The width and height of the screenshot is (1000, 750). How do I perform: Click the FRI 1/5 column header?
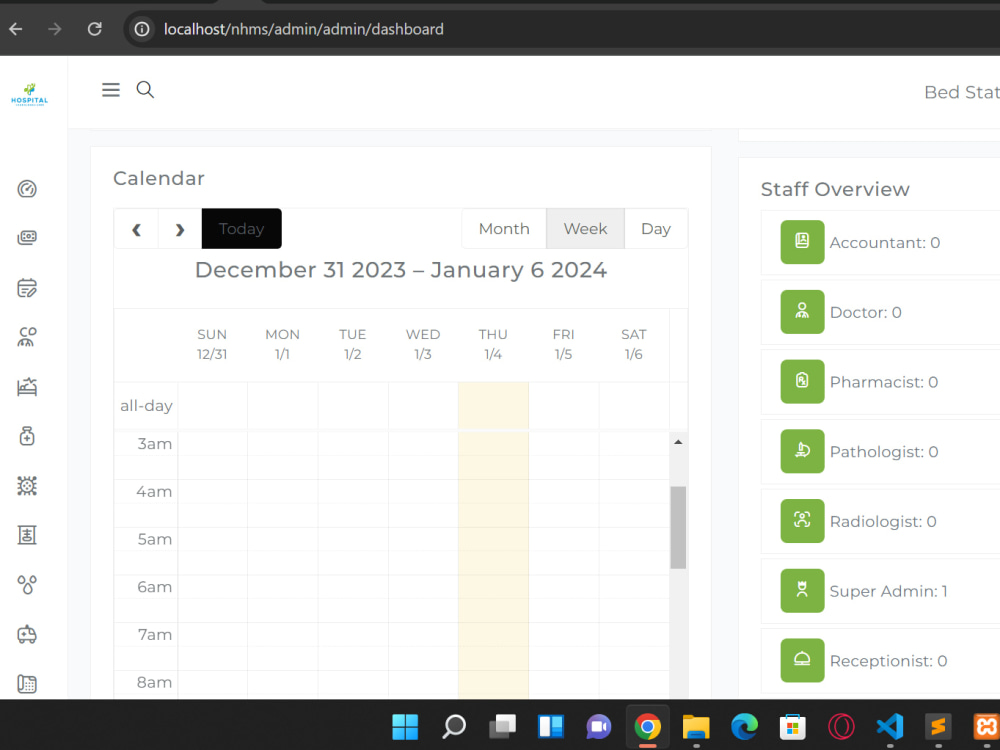(563, 344)
